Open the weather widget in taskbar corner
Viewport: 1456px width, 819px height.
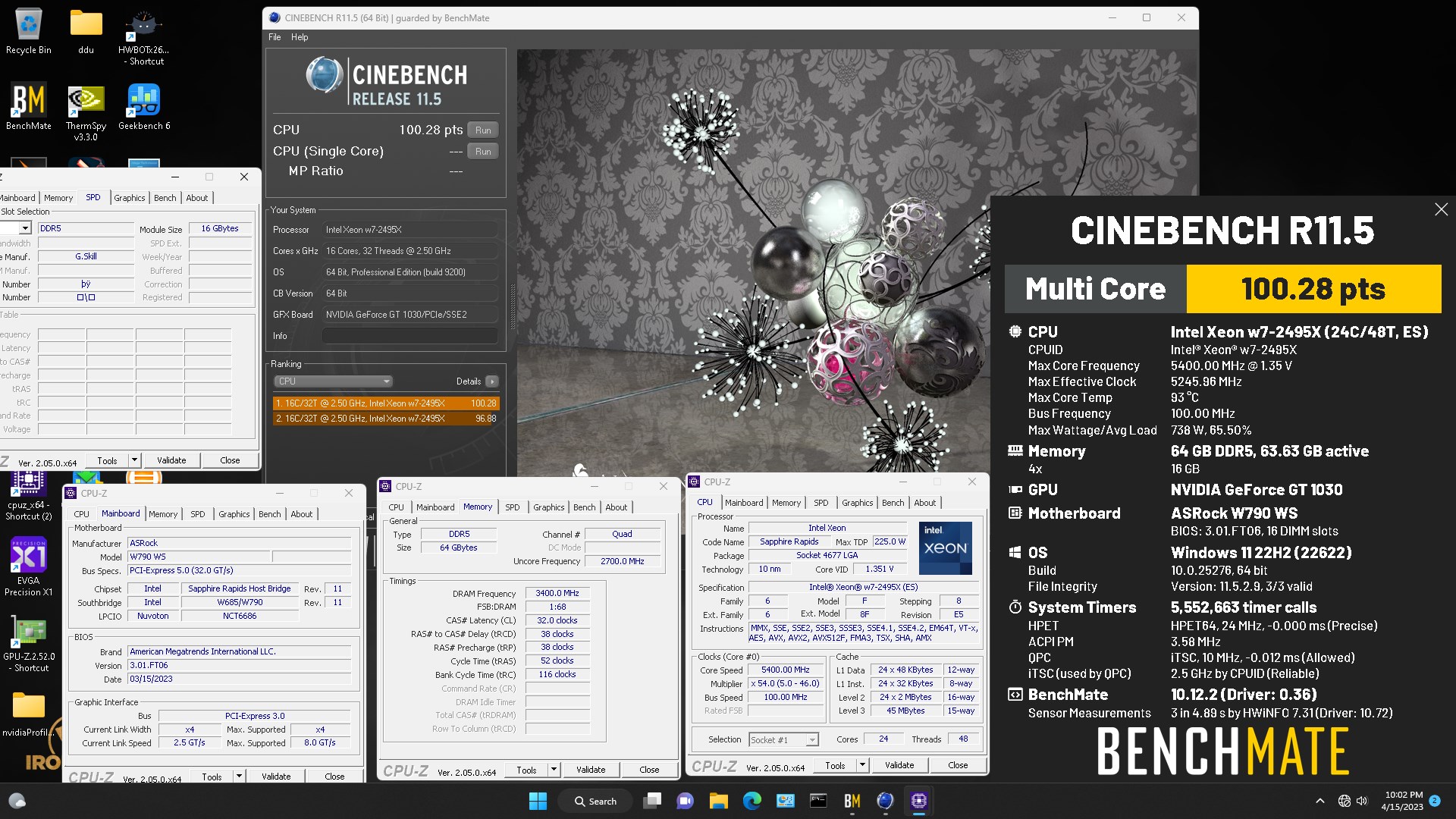tap(17, 801)
